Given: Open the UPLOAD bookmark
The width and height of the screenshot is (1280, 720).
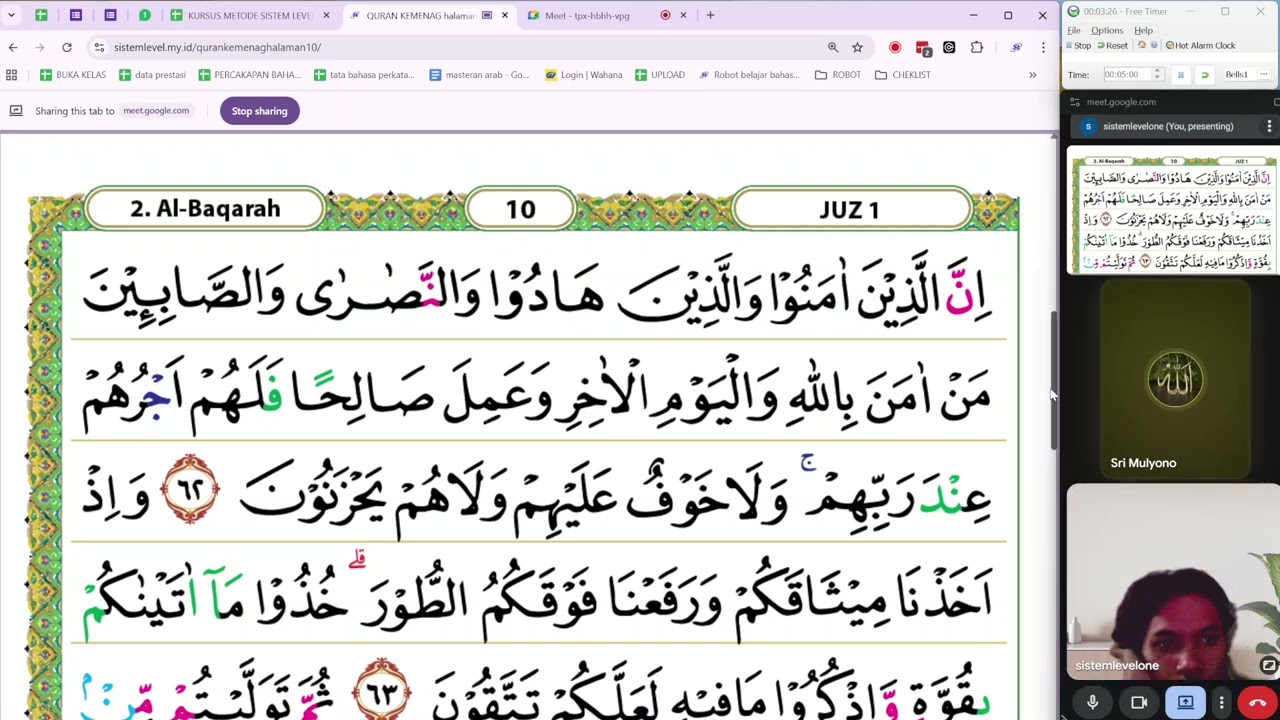Looking at the screenshot, I should [x=660, y=75].
